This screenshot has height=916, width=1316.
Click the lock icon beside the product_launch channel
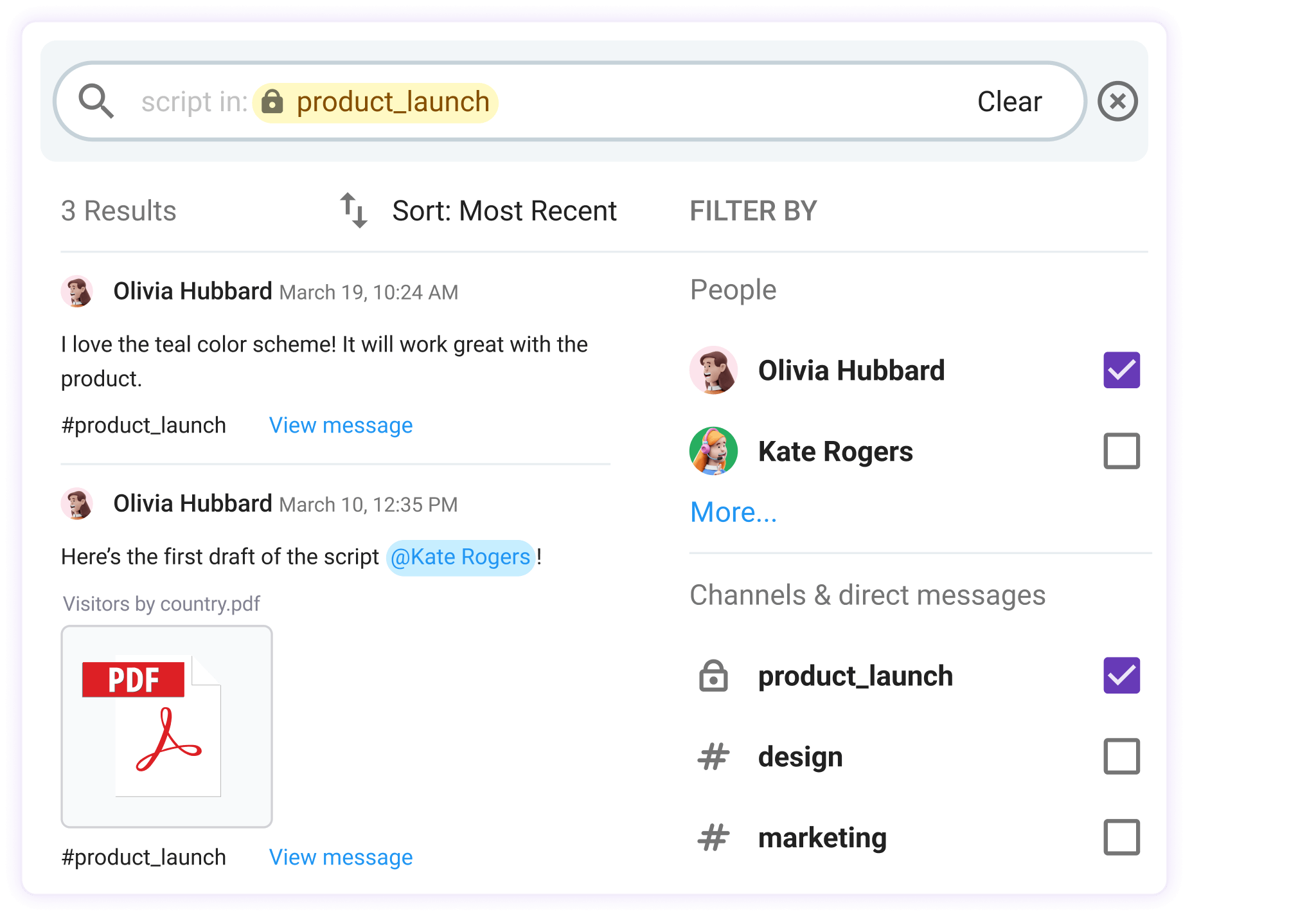713,676
